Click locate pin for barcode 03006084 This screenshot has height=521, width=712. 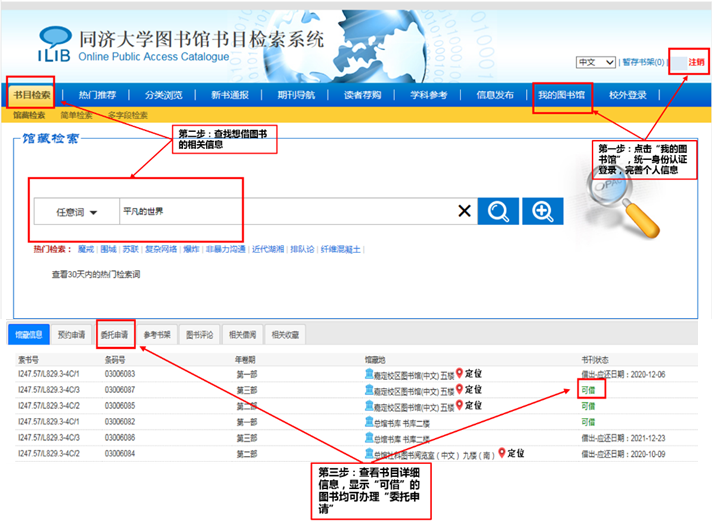502,453
